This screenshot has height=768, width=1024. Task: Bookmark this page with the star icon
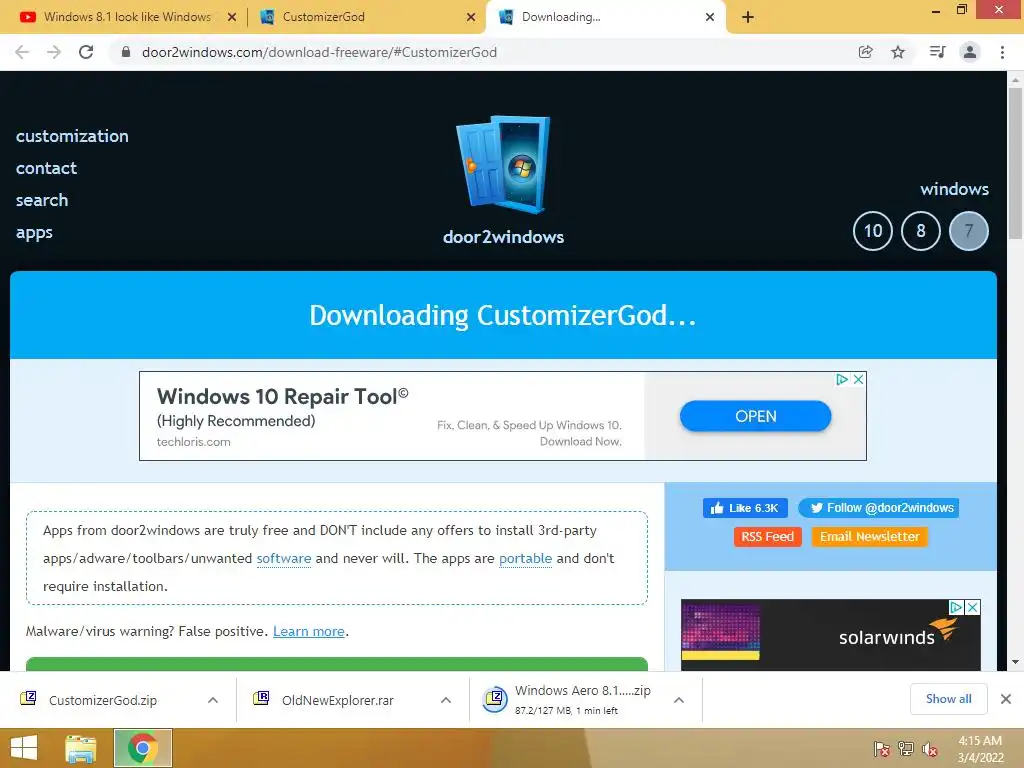tap(898, 52)
